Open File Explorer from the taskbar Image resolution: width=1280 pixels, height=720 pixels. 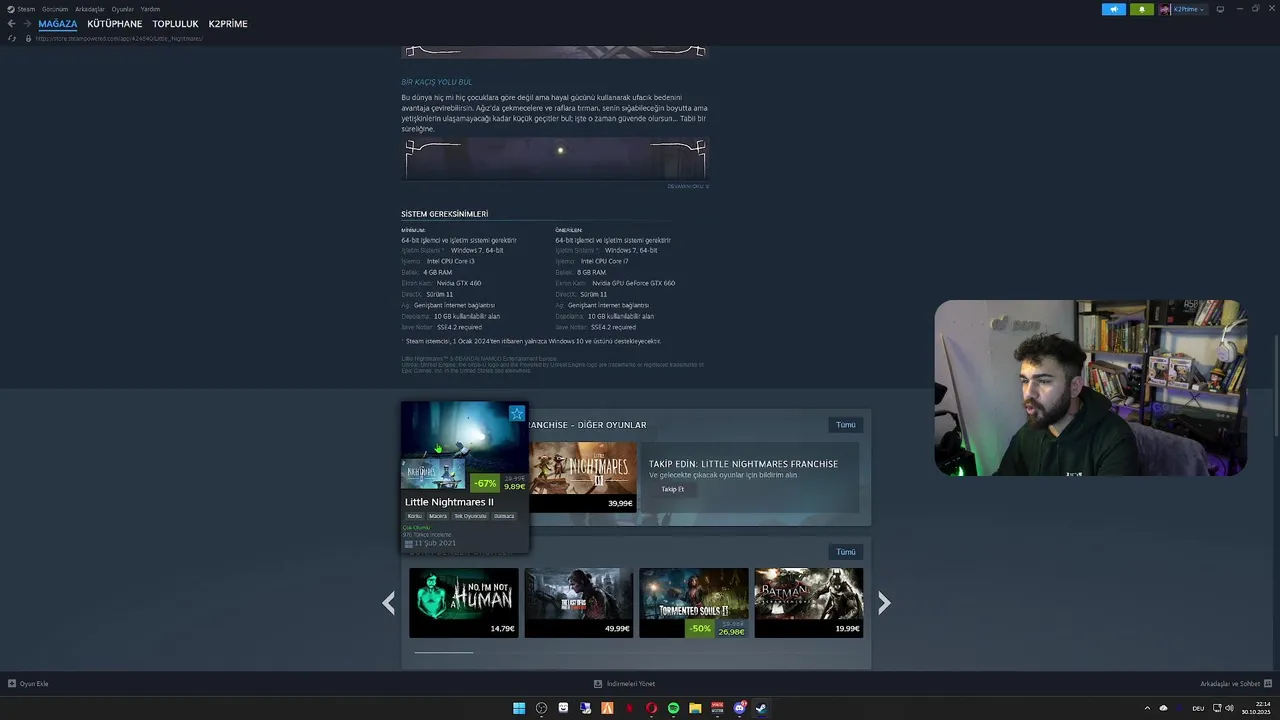coord(695,708)
